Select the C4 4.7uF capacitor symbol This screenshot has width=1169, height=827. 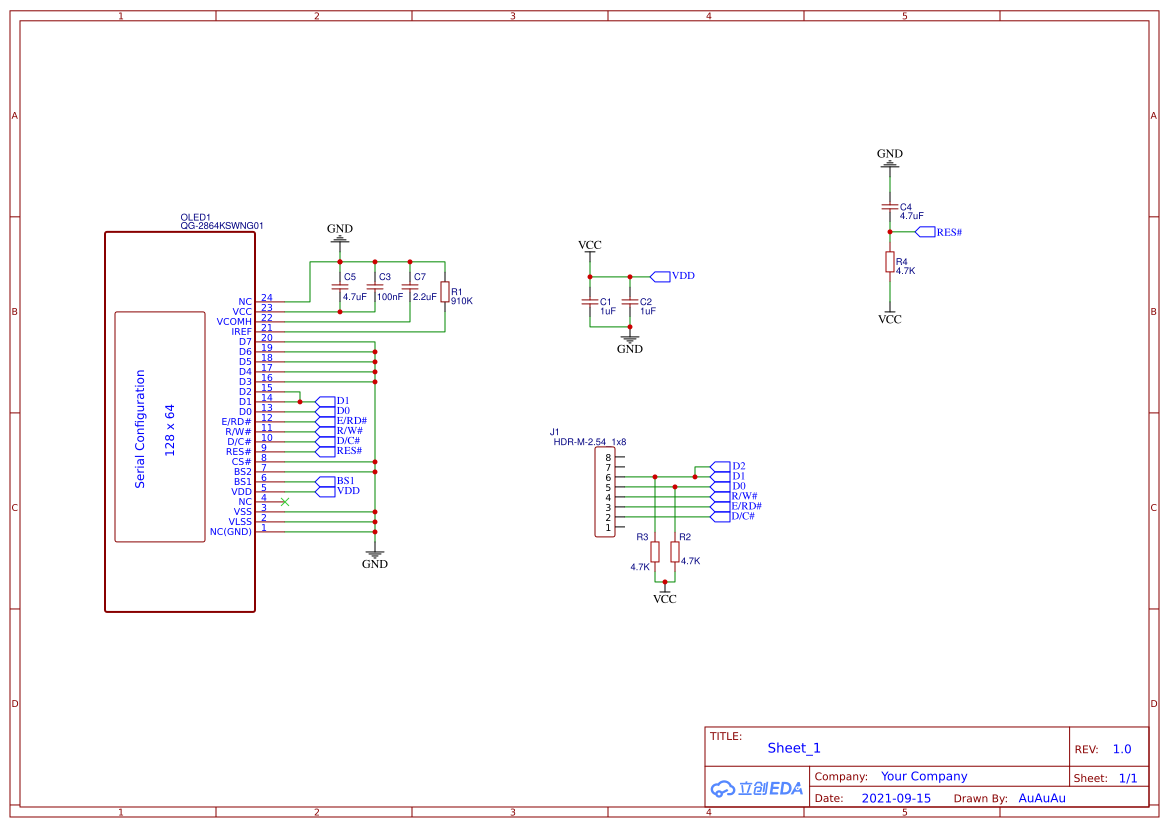click(x=889, y=207)
